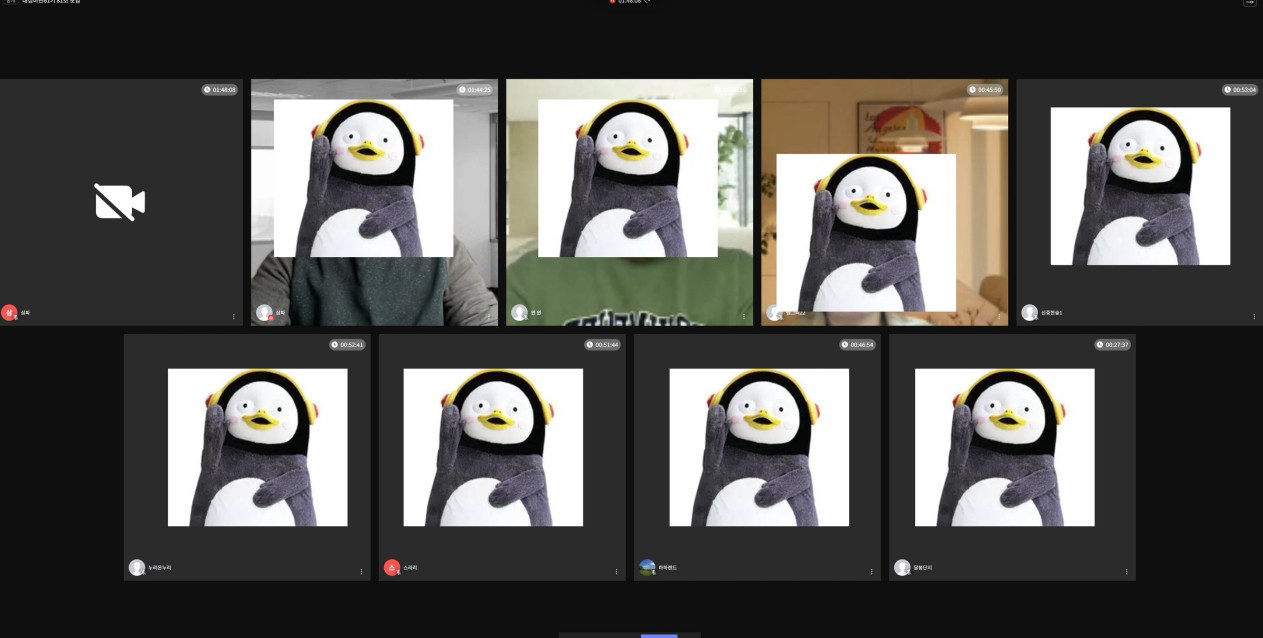Image resolution: width=1263 pixels, height=638 pixels.
Task: Select the penguin image on the 00:27:37 tile
Action: point(1005,447)
